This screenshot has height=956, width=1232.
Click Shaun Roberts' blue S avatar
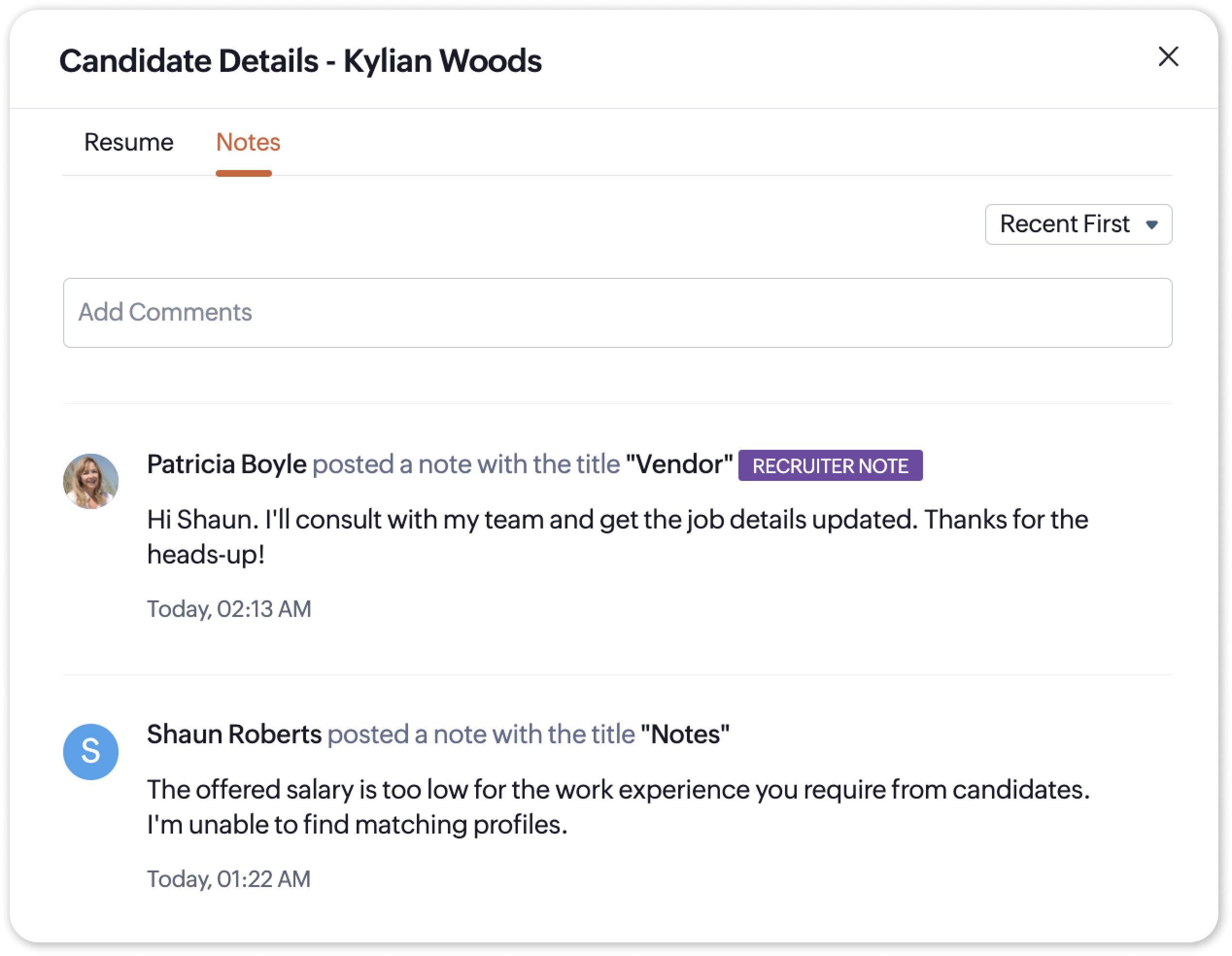(91, 751)
